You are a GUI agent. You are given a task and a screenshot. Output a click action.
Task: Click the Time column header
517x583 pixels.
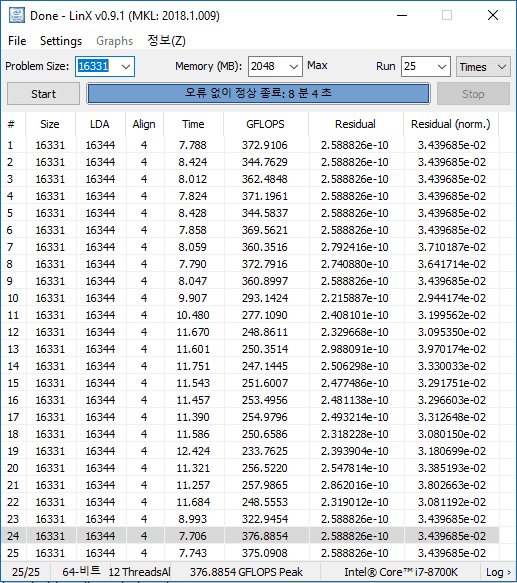(193, 124)
